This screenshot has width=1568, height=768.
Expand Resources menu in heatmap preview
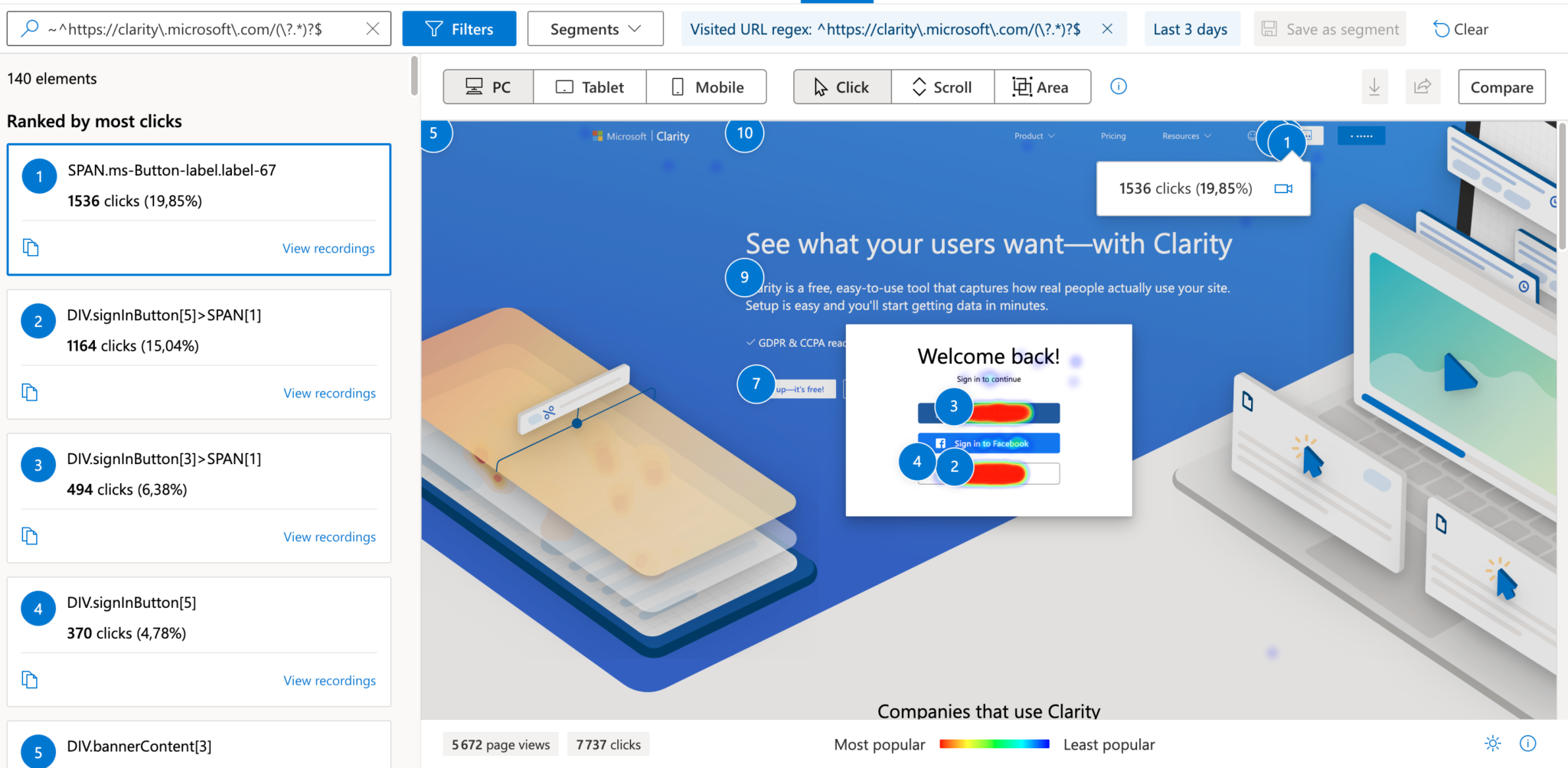coord(1187,136)
